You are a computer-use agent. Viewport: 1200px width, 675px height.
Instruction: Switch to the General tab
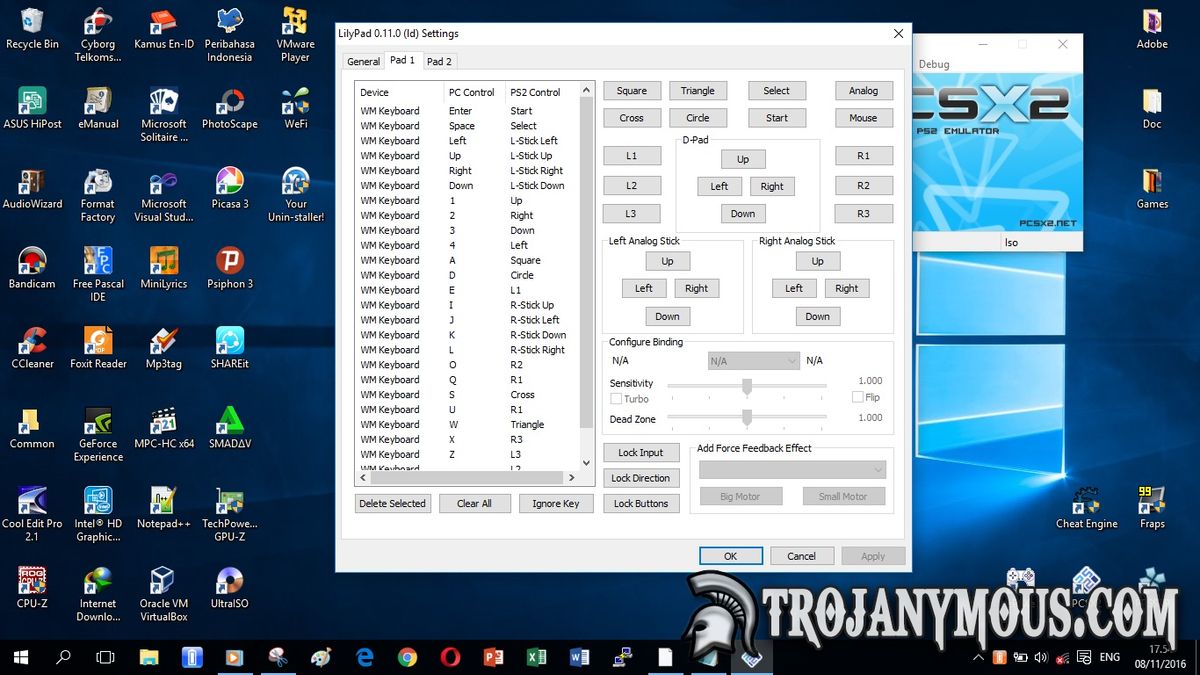coord(363,62)
